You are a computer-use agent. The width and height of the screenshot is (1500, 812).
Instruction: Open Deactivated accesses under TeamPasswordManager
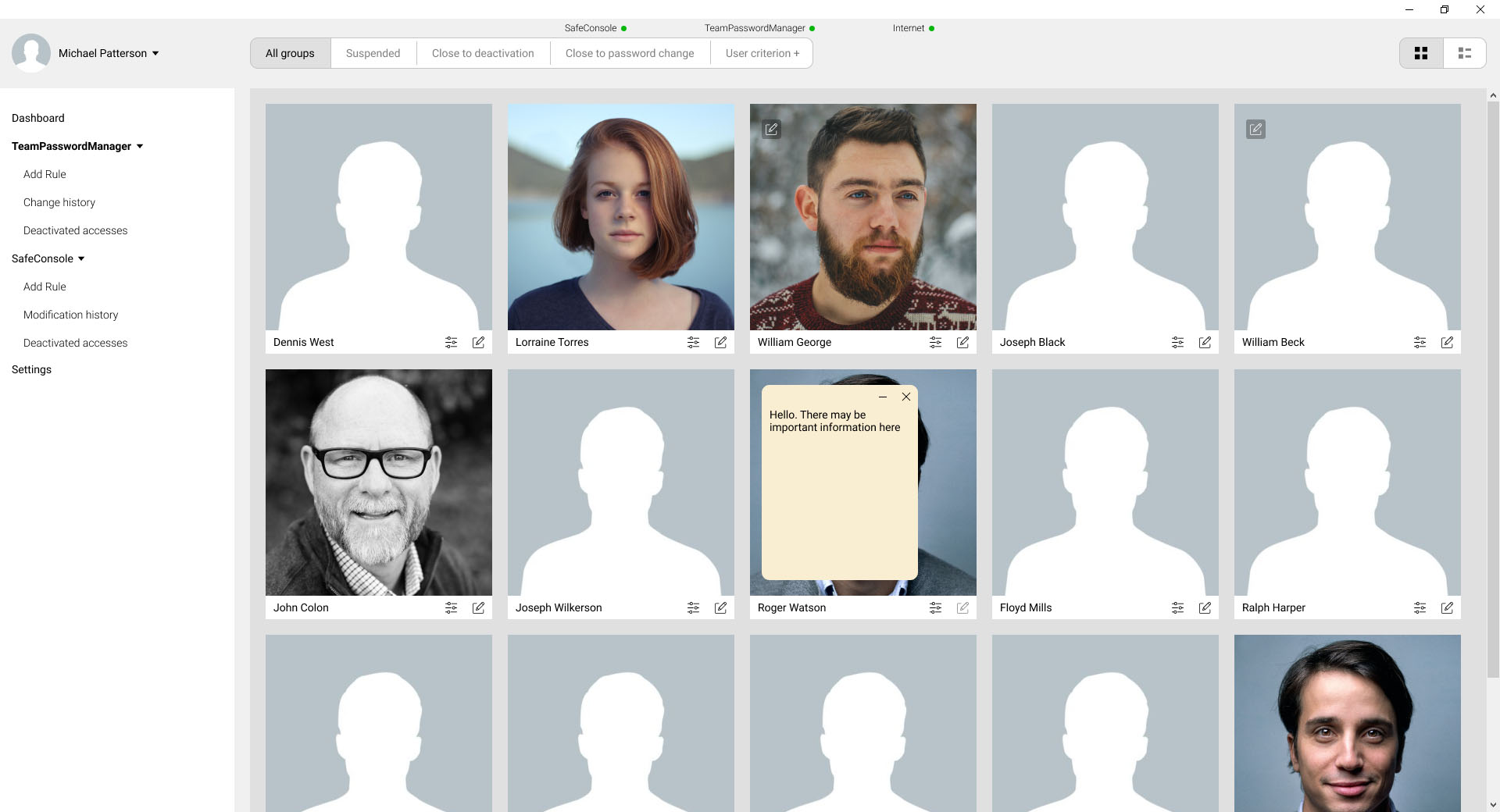(75, 230)
